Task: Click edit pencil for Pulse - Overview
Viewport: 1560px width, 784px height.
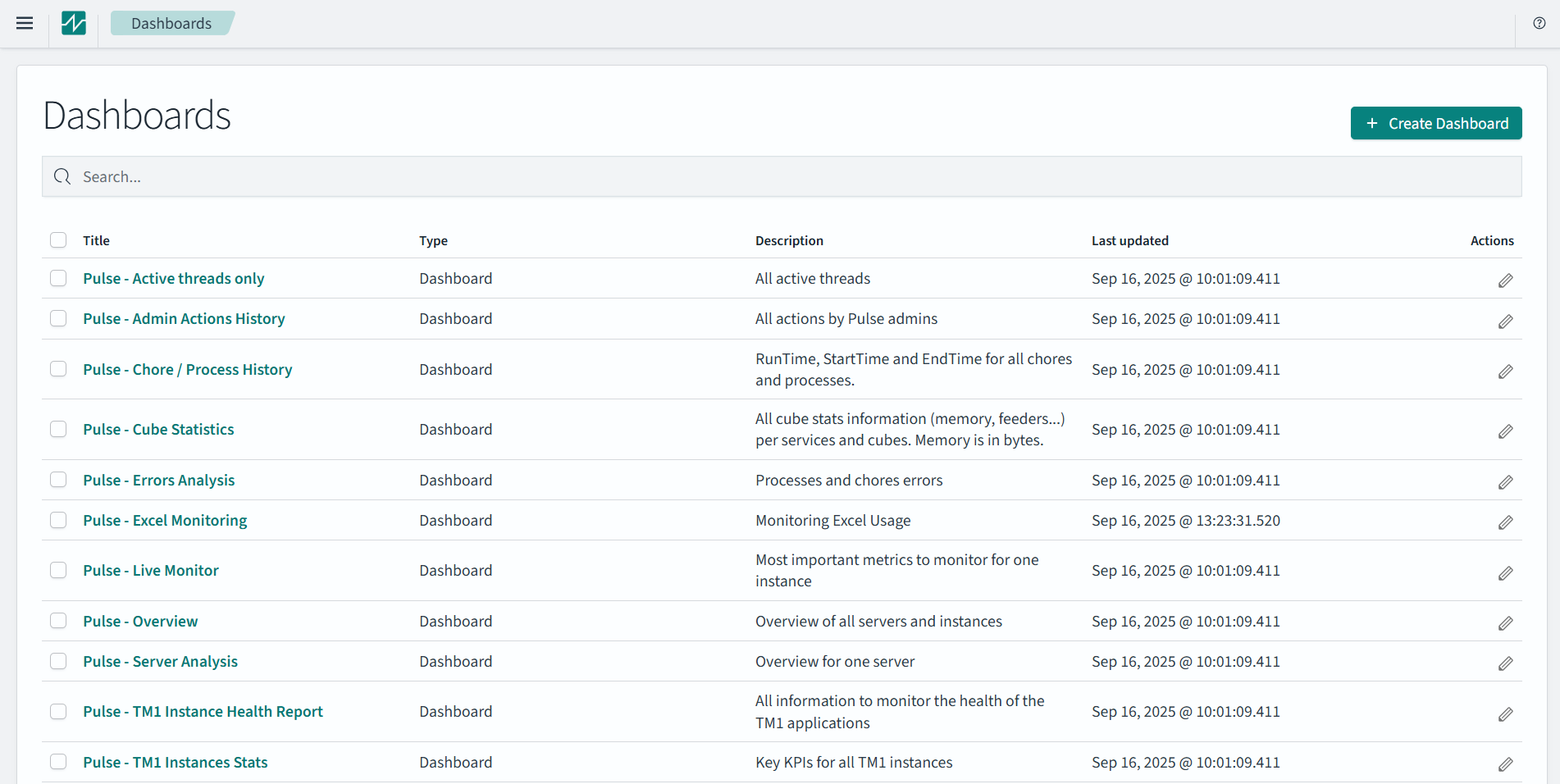Action: (1505, 623)
